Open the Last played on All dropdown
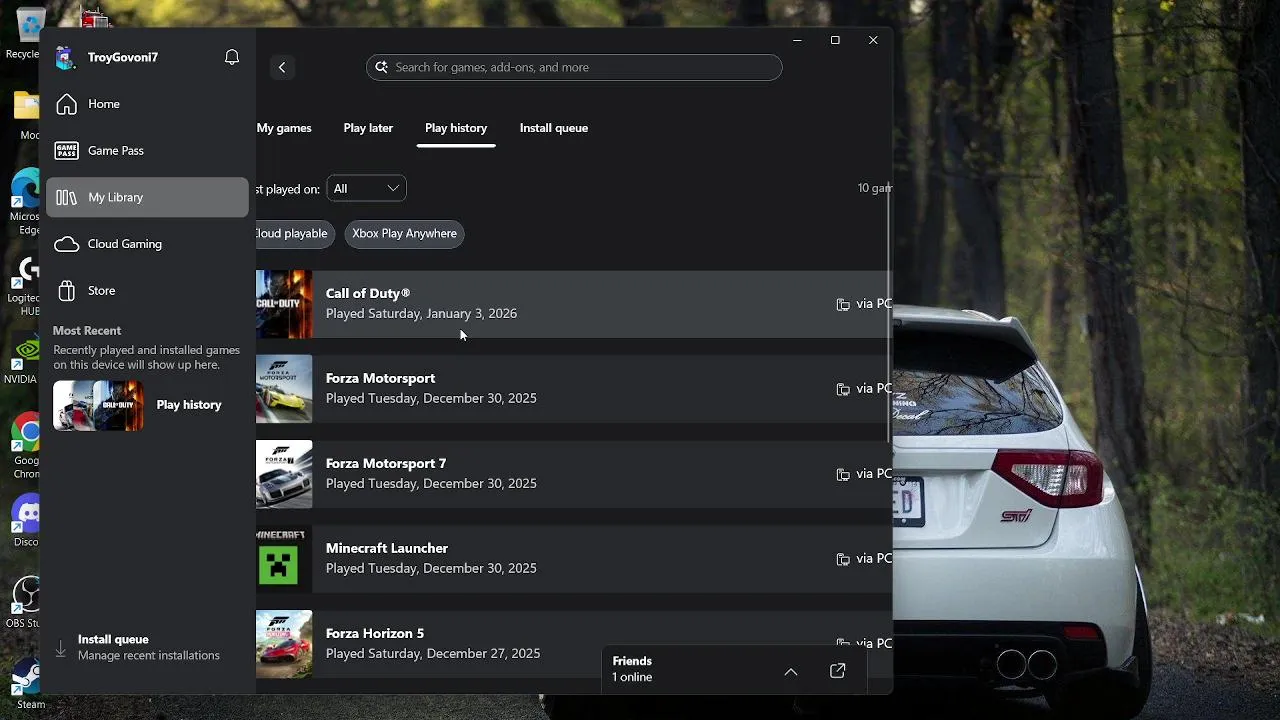The width and height of the screenshot is (1280, 720). (x=366, y=188)
